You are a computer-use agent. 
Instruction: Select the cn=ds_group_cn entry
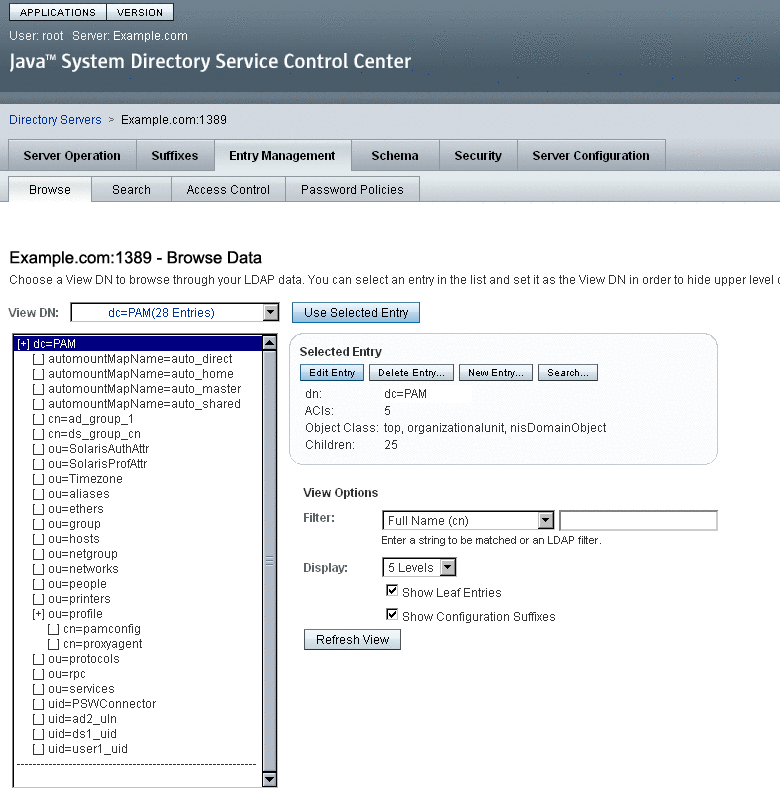point(94,434)
